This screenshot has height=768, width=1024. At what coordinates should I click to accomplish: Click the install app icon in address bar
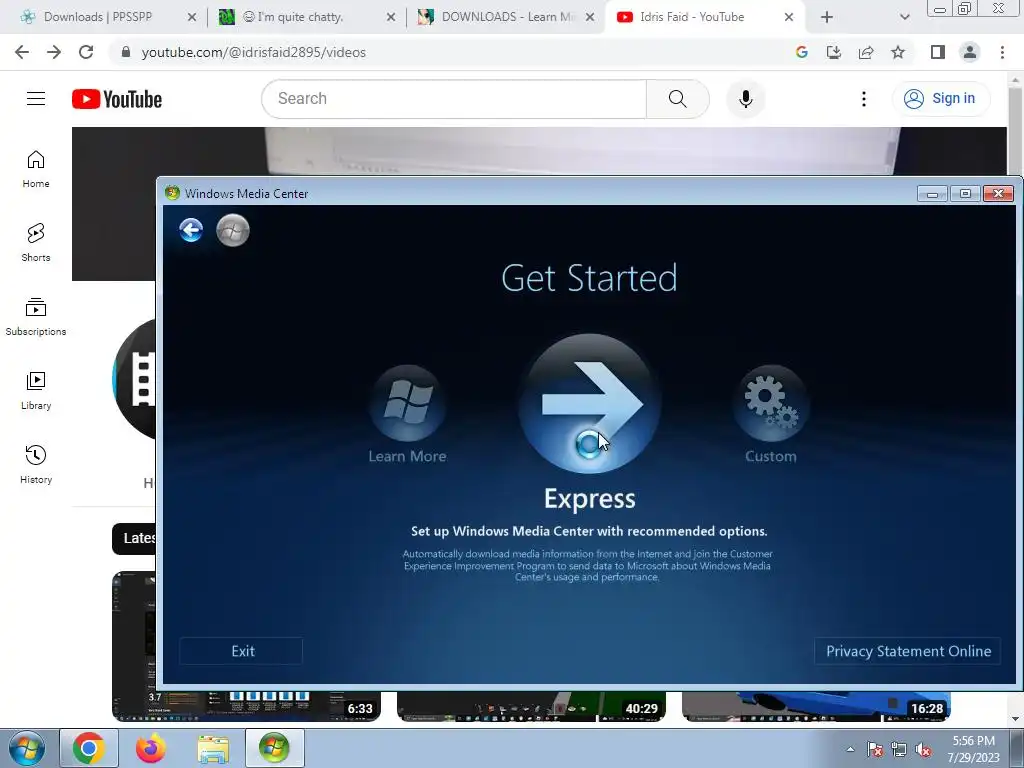[x=834, y=52]
